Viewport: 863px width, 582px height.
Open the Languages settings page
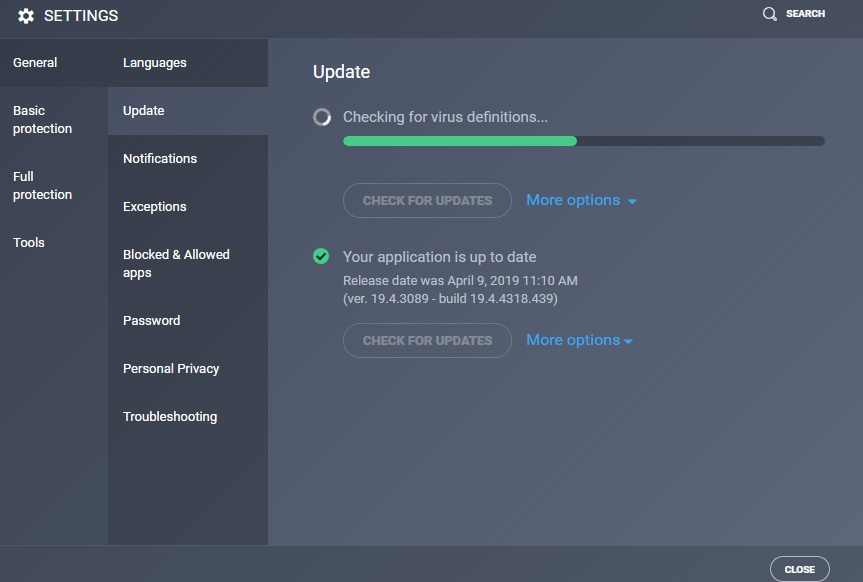[x=188, y=63]
